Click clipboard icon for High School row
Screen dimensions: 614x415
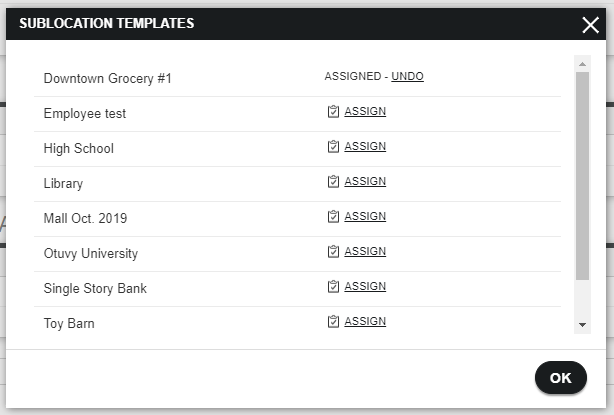tap(333, 146)
